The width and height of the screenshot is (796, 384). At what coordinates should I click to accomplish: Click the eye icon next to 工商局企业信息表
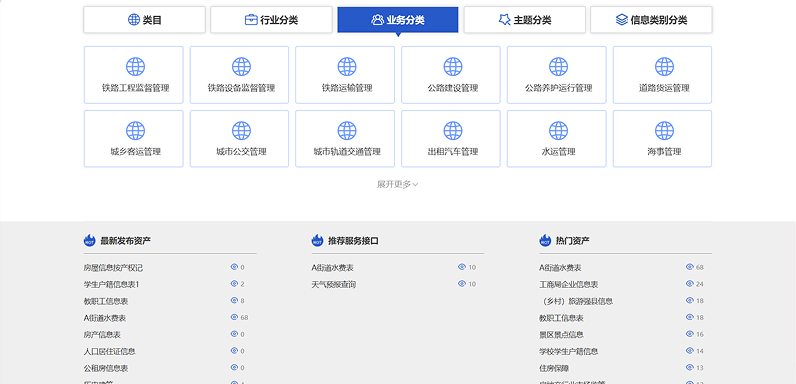click(x=689, y=283)
